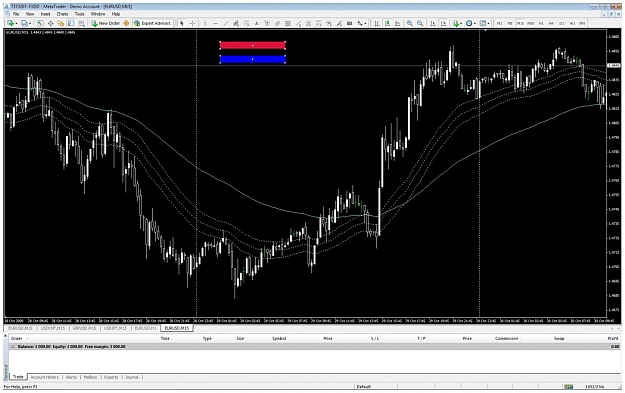This screenshot has width=625, height=393.
Task: Close the Terminal panel with its X
Action: 6,336
